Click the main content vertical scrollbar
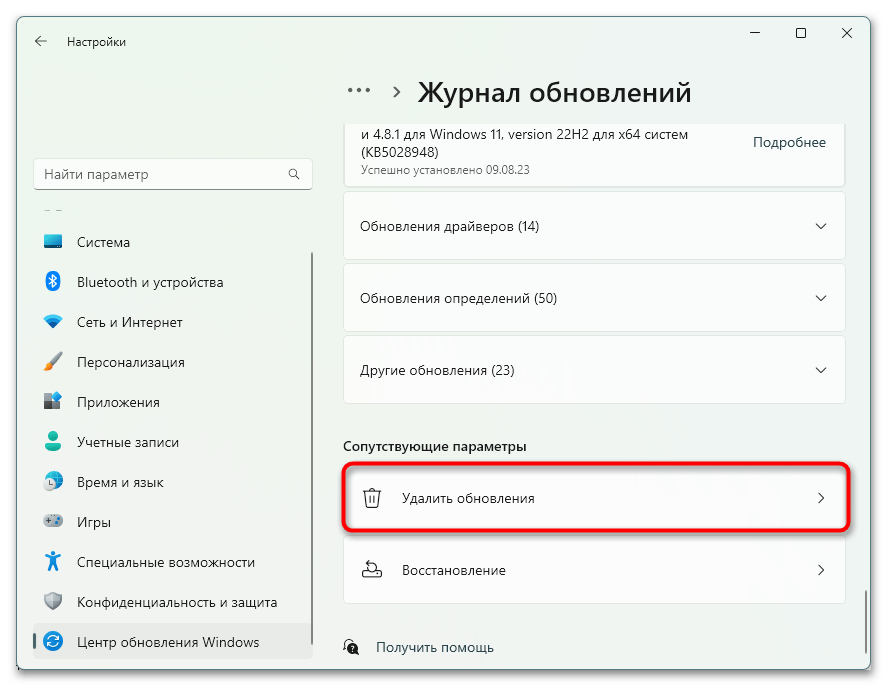The width and height of the screenshot is (887, 686). point(866,622)
